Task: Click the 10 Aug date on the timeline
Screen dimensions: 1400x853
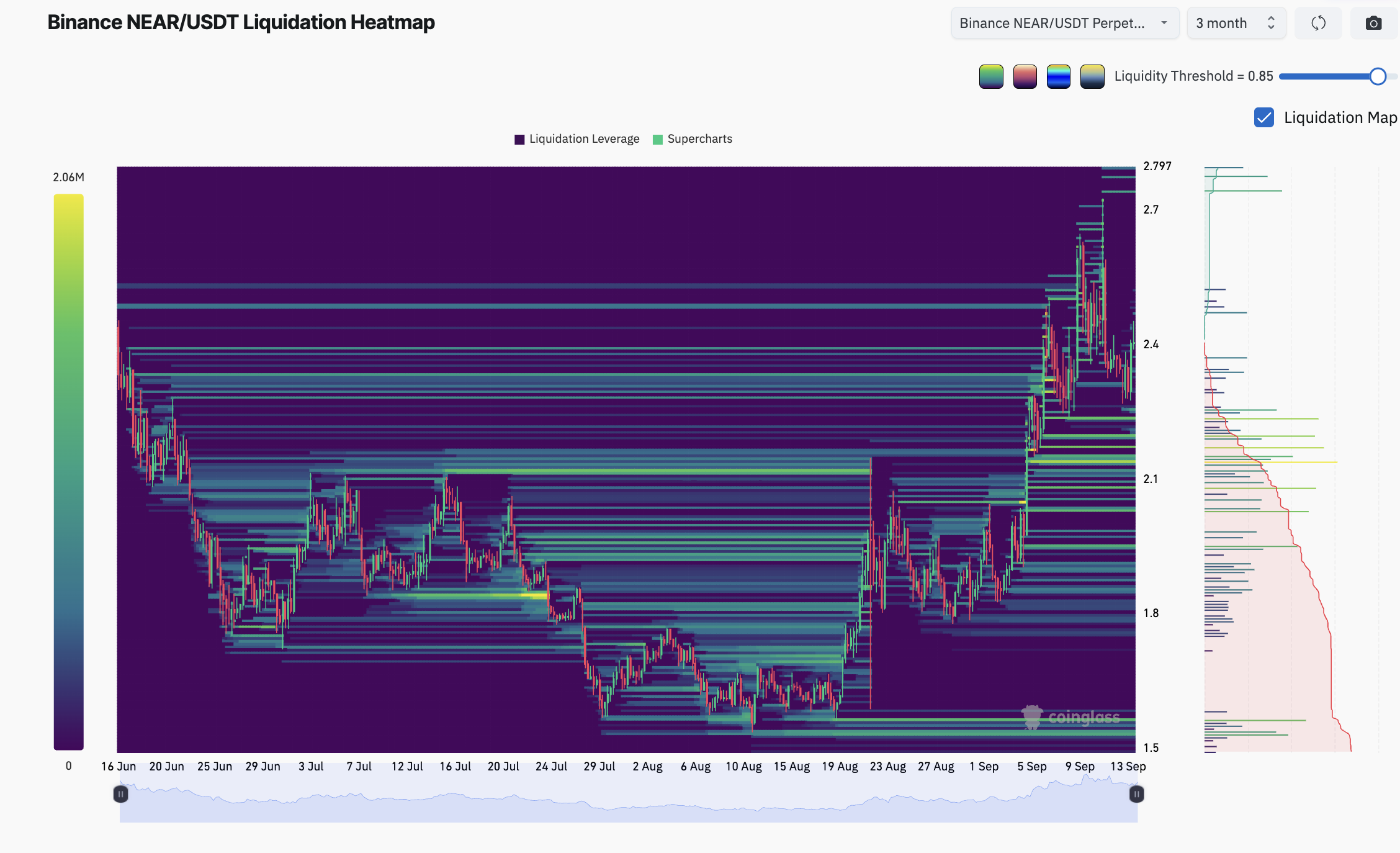Action: tap(743, 767)
